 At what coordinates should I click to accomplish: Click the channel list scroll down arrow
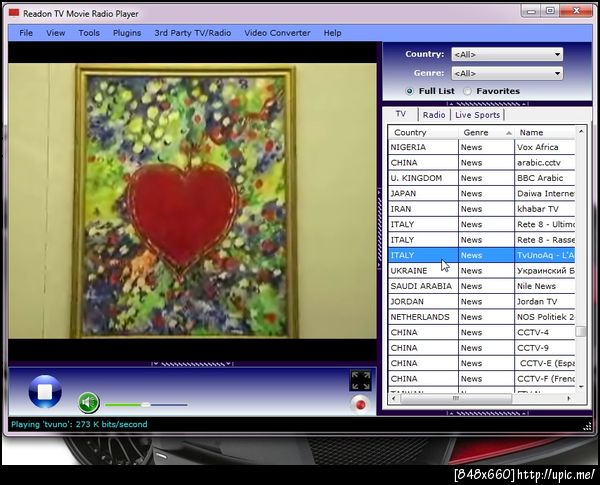click(x=581, y=387)
